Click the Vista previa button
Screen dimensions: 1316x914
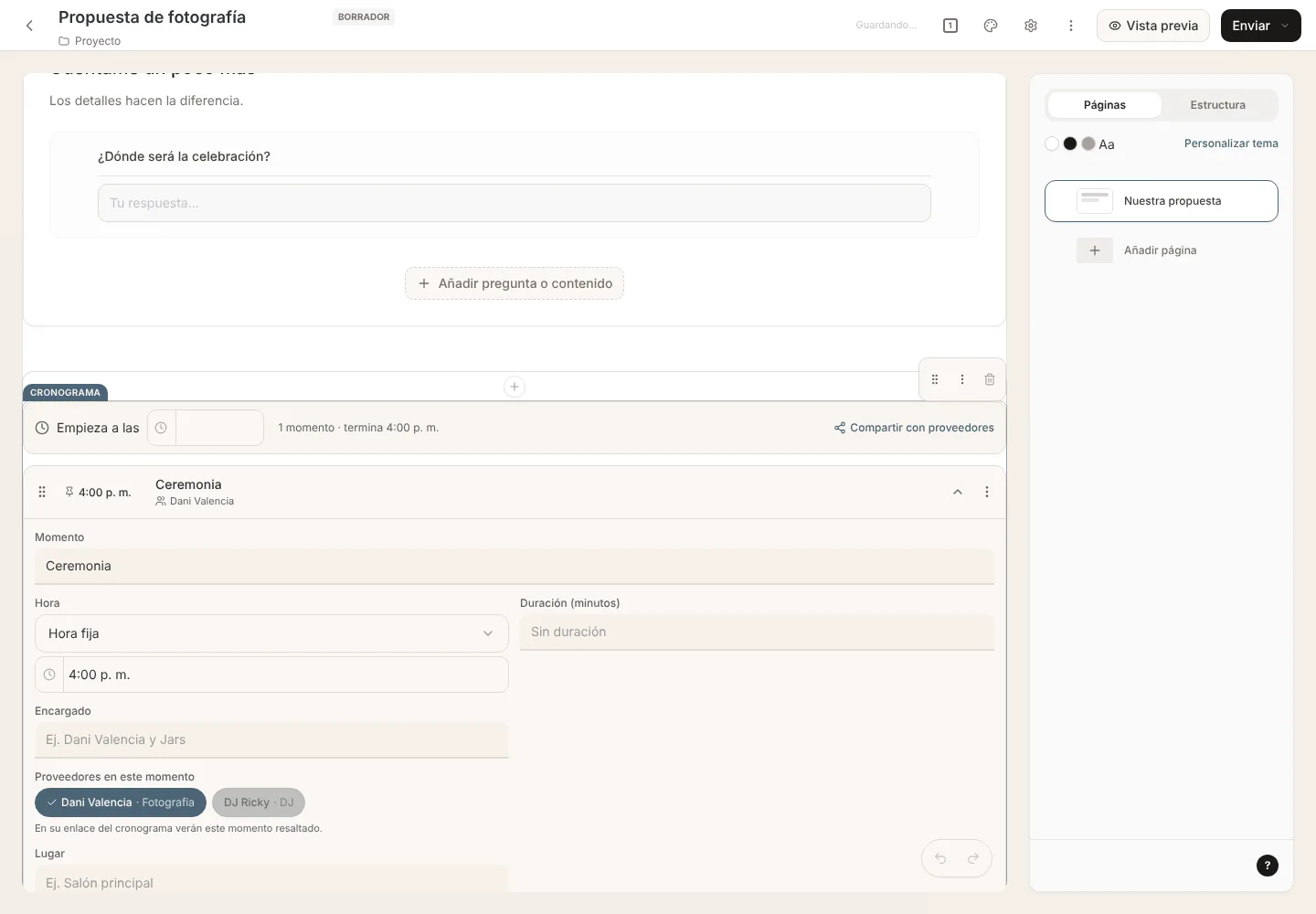point(1153,26)
